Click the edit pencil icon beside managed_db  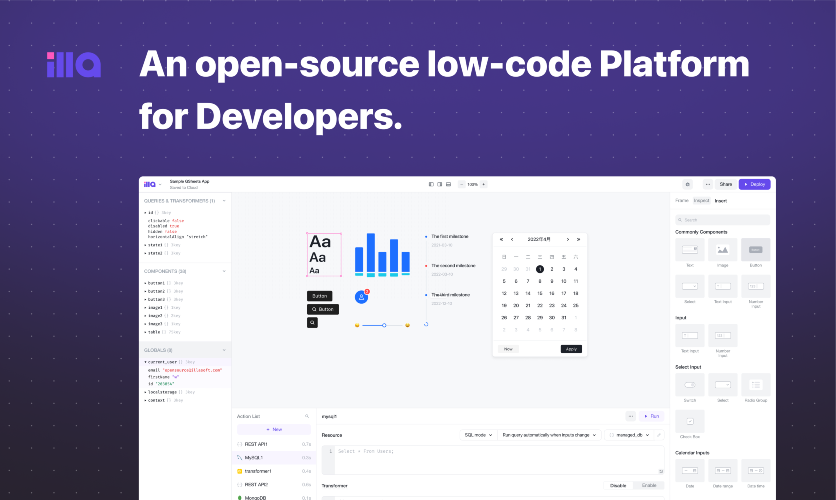[659, 435]
